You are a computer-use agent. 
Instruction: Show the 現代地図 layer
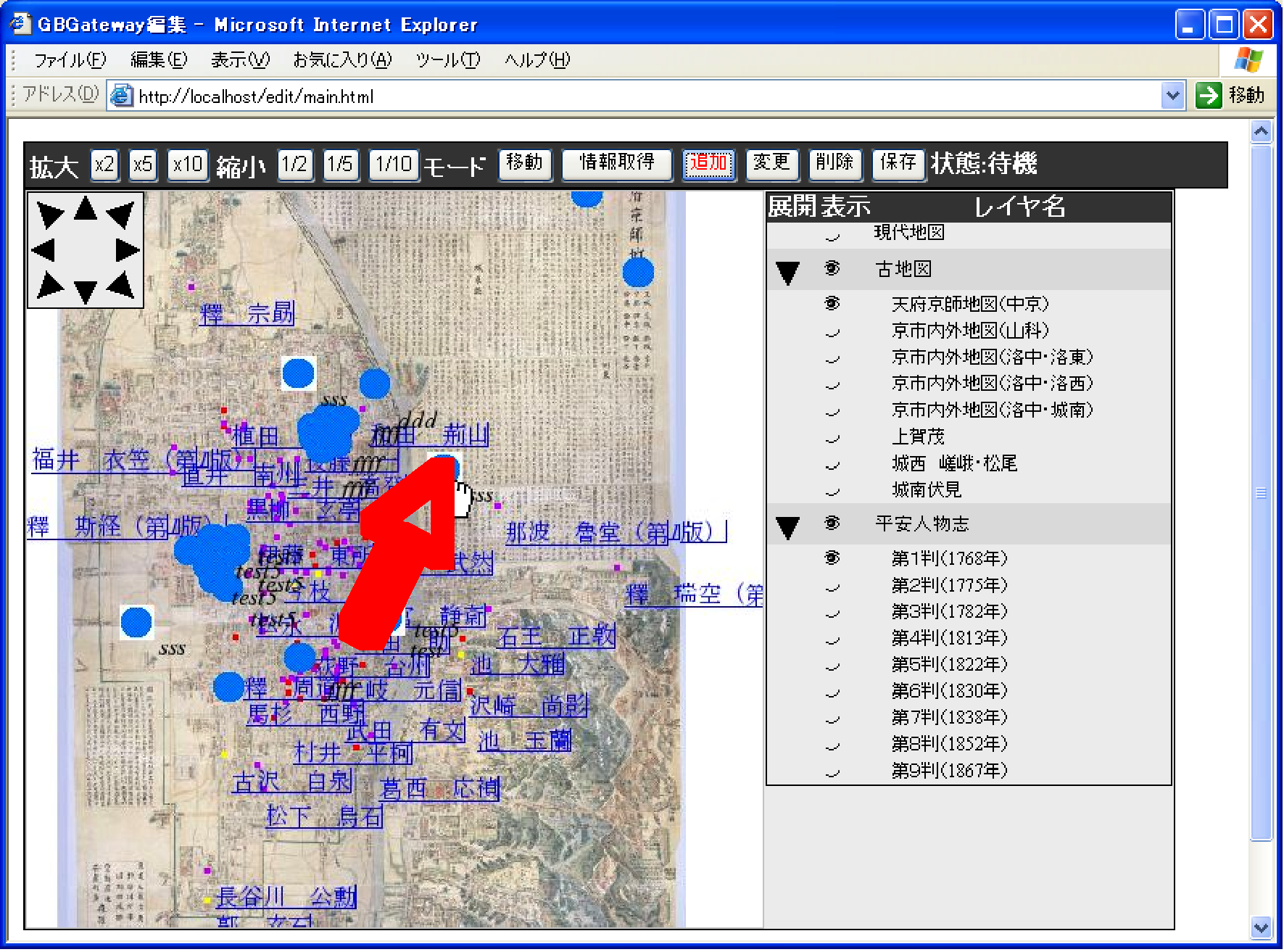pos(832,236)
